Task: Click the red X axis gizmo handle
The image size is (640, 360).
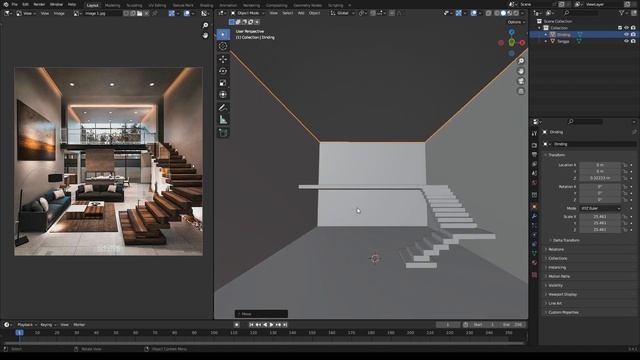Action: 522,42
